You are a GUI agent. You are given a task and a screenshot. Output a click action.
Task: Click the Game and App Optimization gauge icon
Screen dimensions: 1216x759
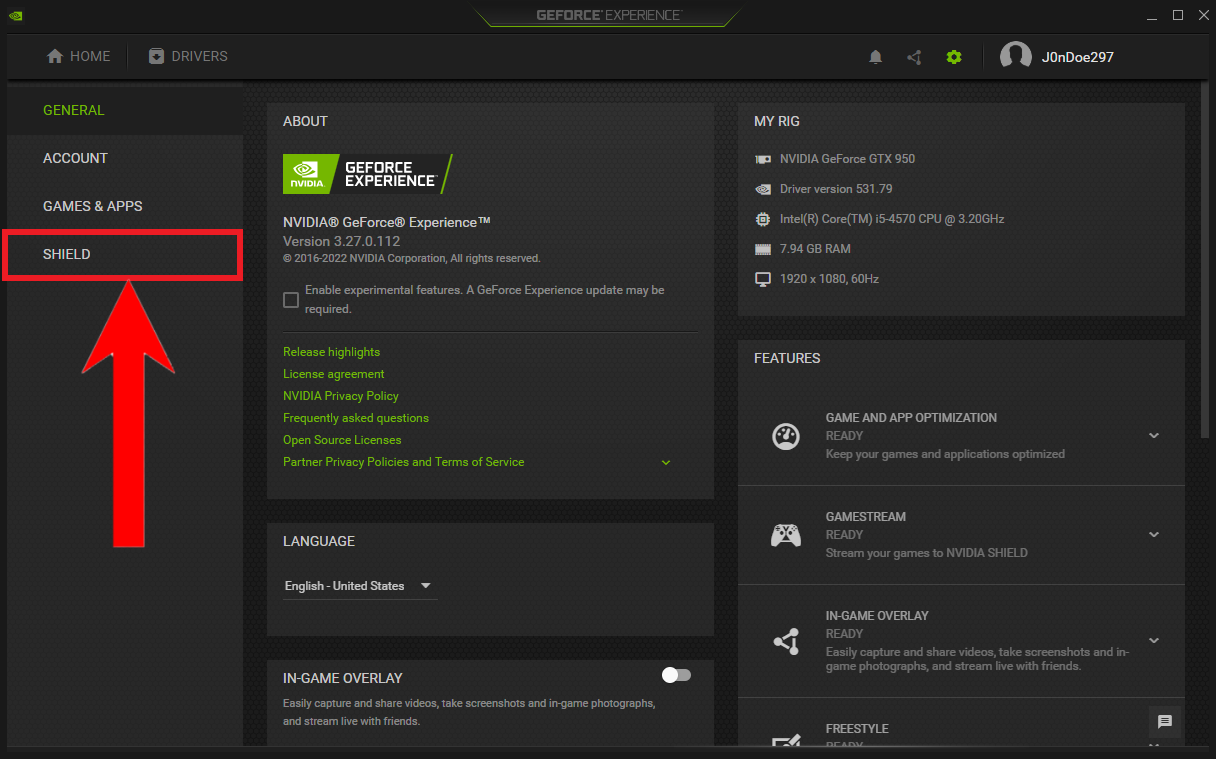pos(786,436)
